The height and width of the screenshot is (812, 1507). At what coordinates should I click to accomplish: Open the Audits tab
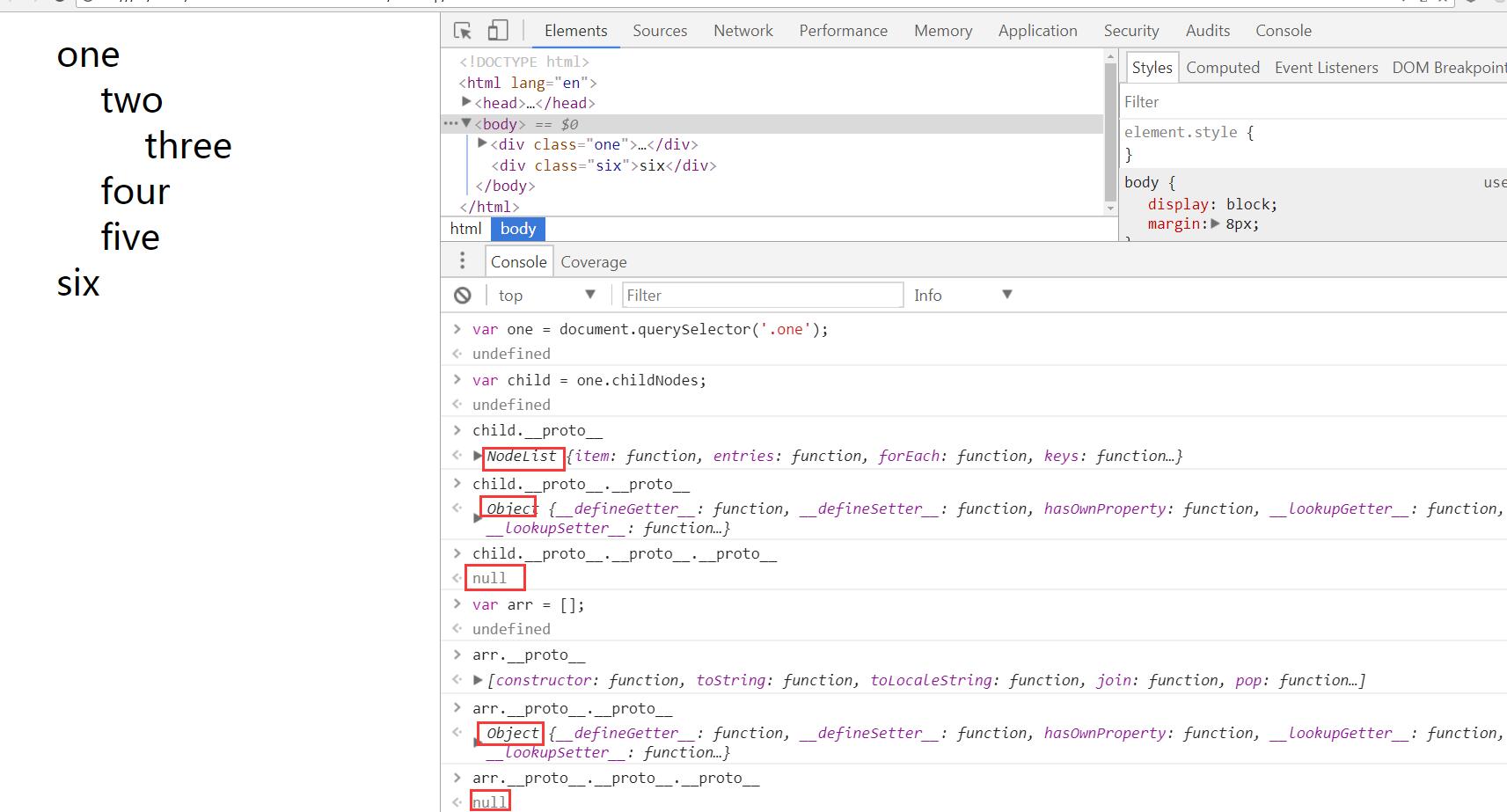[x=1208, y=31]
